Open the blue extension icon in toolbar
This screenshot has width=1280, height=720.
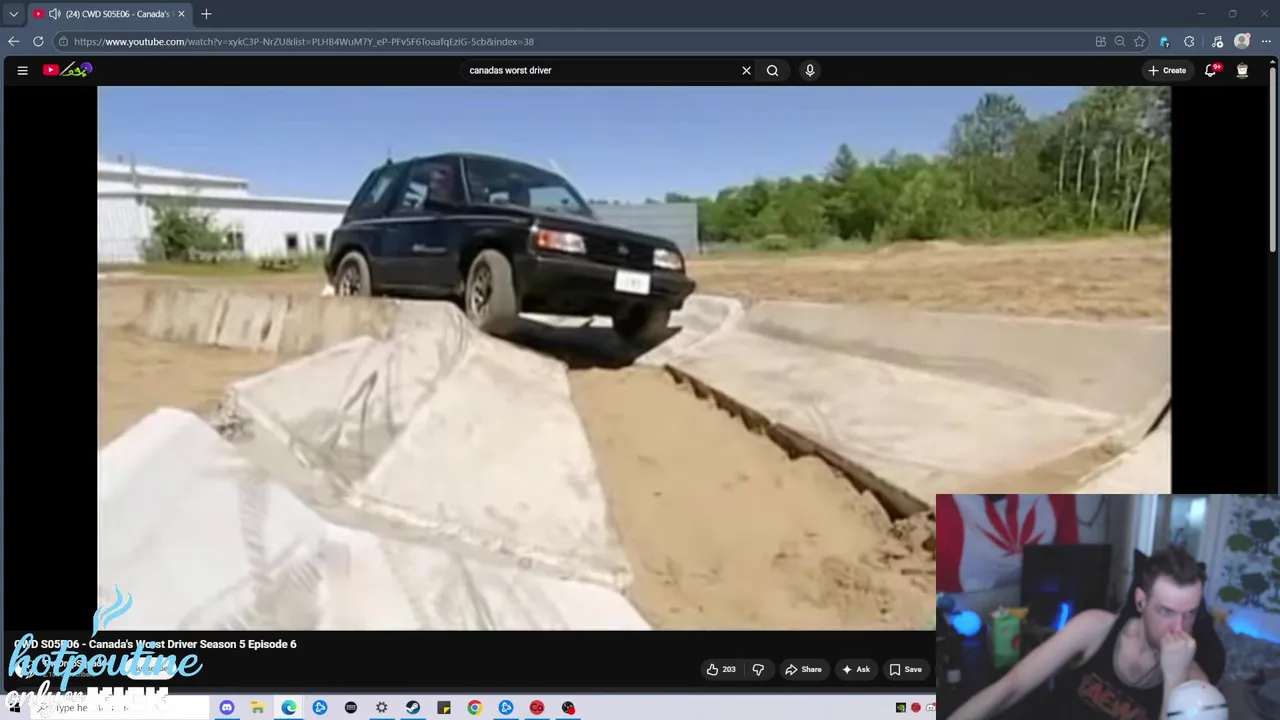point(1164,41)
